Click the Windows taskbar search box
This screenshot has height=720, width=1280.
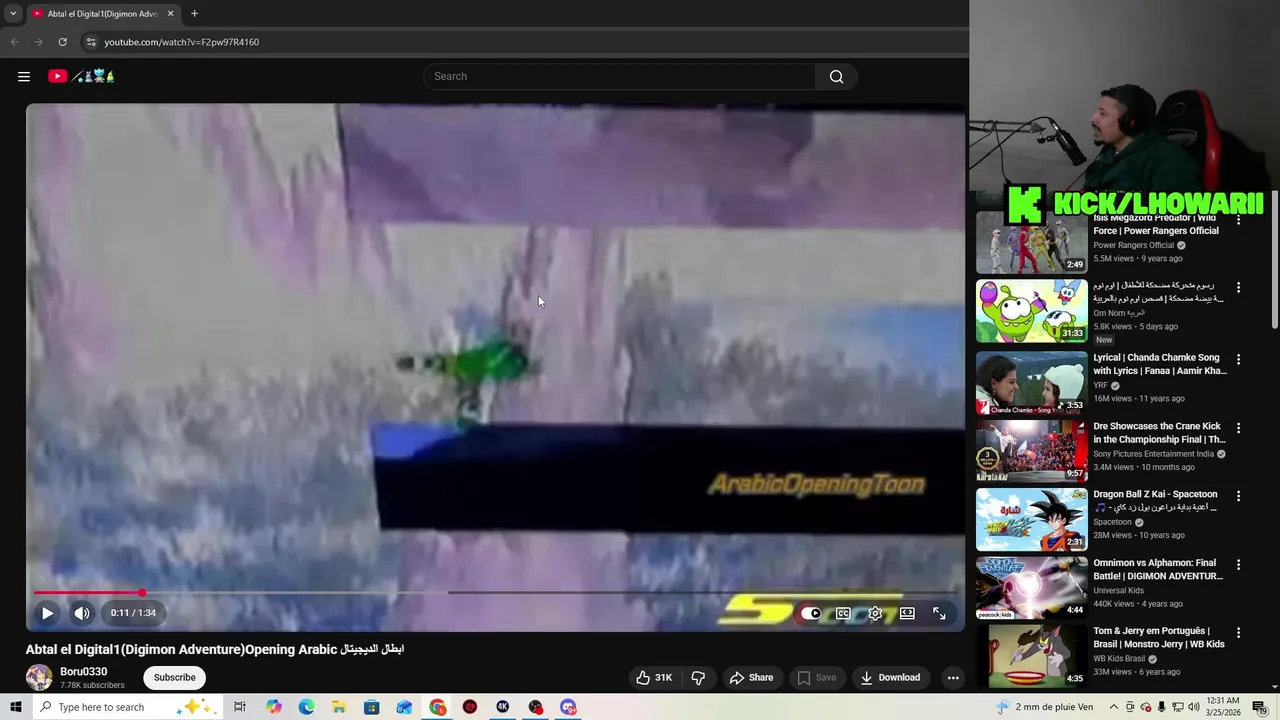click(127, 707)
